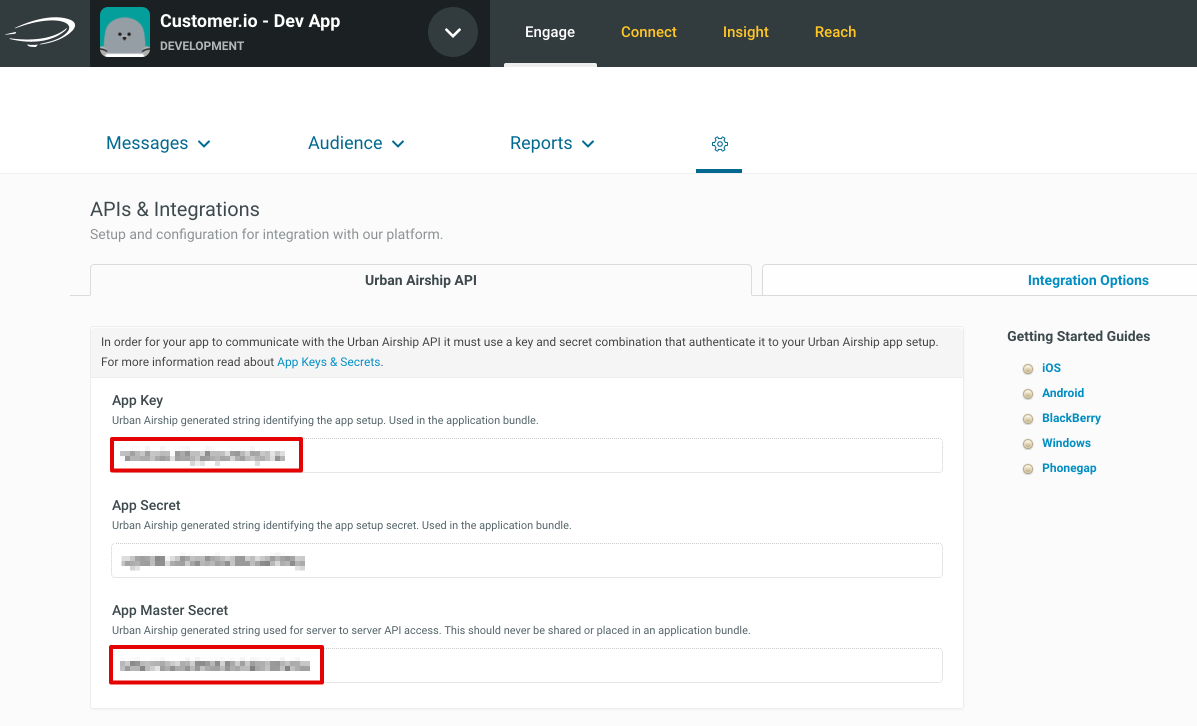
Task: Switch to the Connect tab
Action: coord(649,32)
